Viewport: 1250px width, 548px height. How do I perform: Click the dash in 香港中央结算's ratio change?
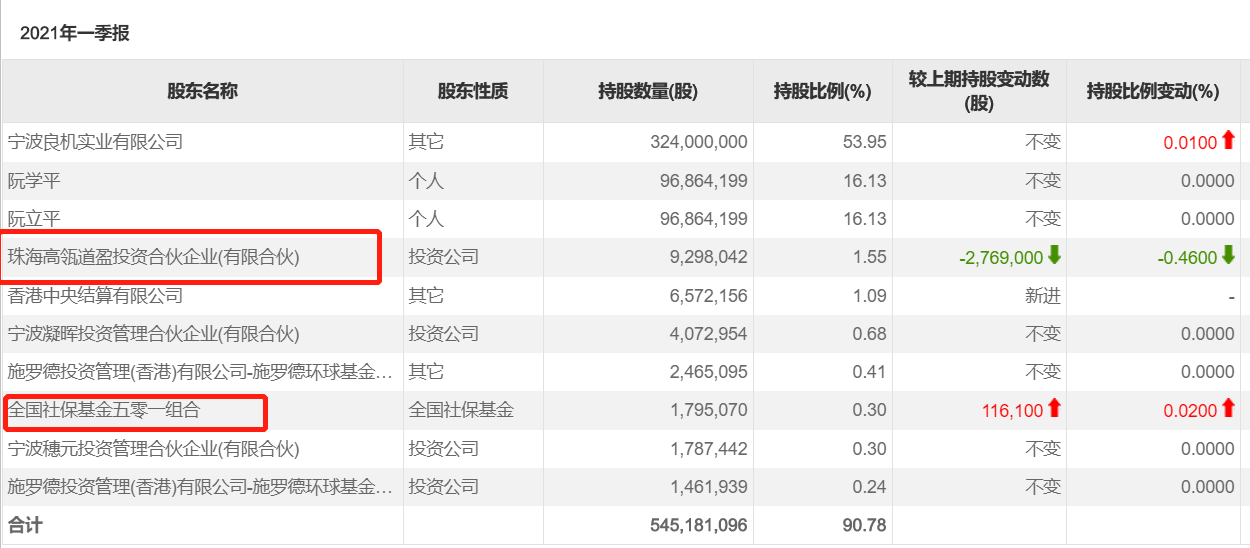pos(1231,296)
